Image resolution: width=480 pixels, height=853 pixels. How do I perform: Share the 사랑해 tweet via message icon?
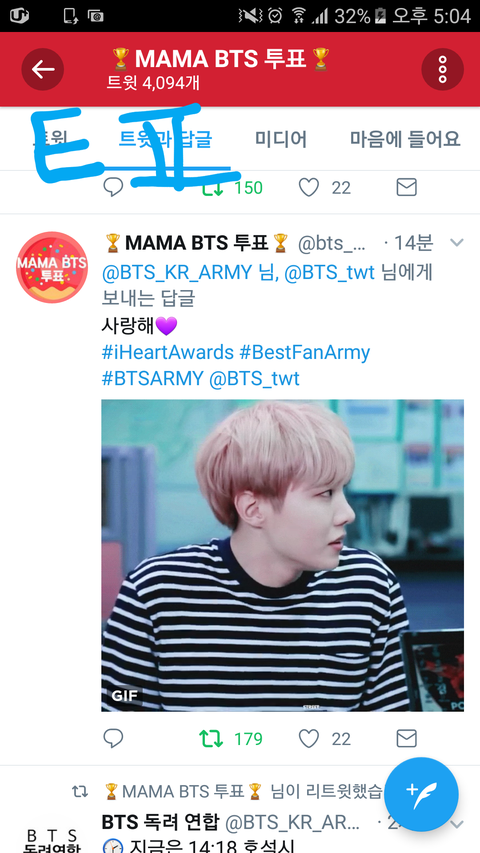407,738
